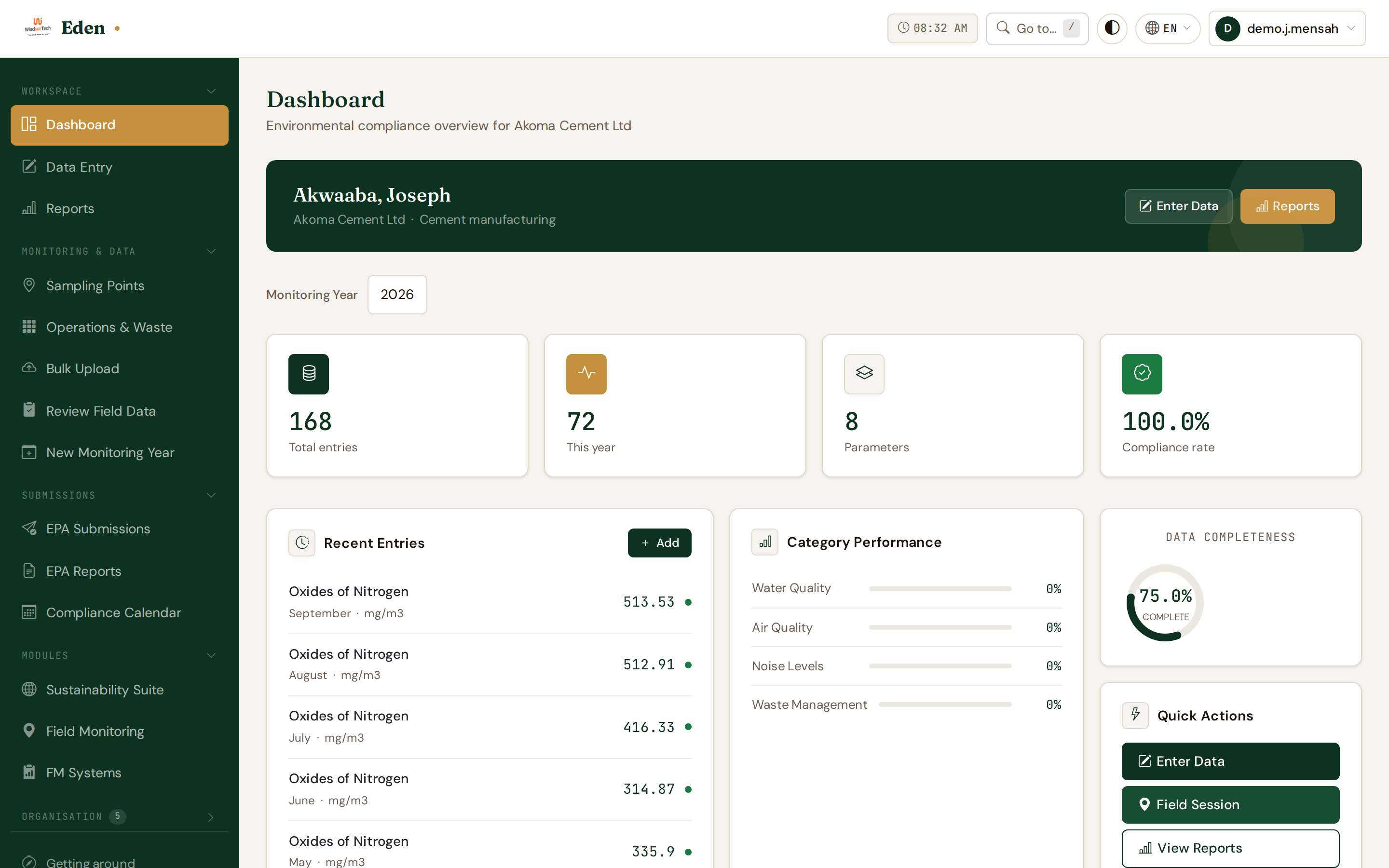
Task: Open Data Entry in the sidebar
Action: pyautogui.click(x=120, y=167)
